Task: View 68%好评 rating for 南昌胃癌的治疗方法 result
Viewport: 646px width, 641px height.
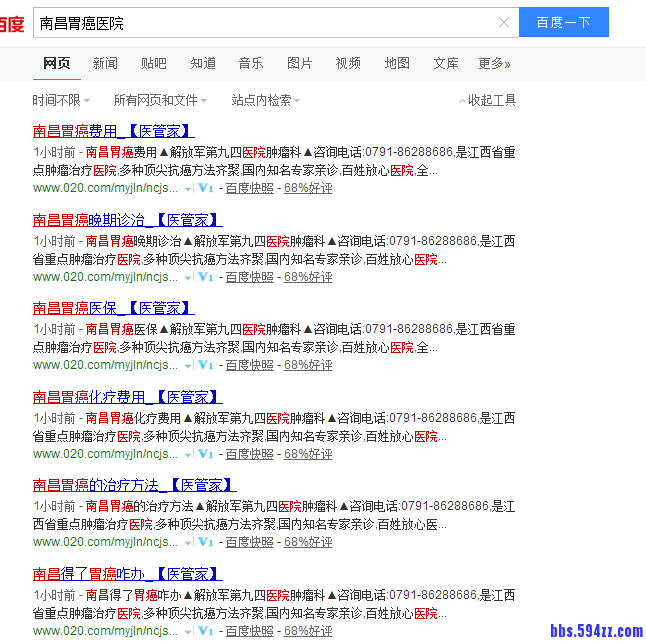Action: (x=308, y=542)
